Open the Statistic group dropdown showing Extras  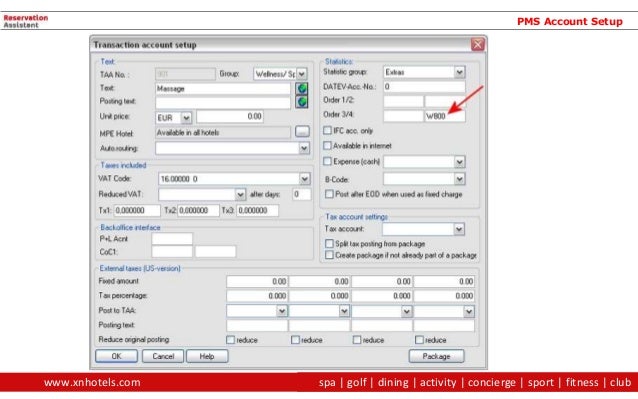[459, 72]
